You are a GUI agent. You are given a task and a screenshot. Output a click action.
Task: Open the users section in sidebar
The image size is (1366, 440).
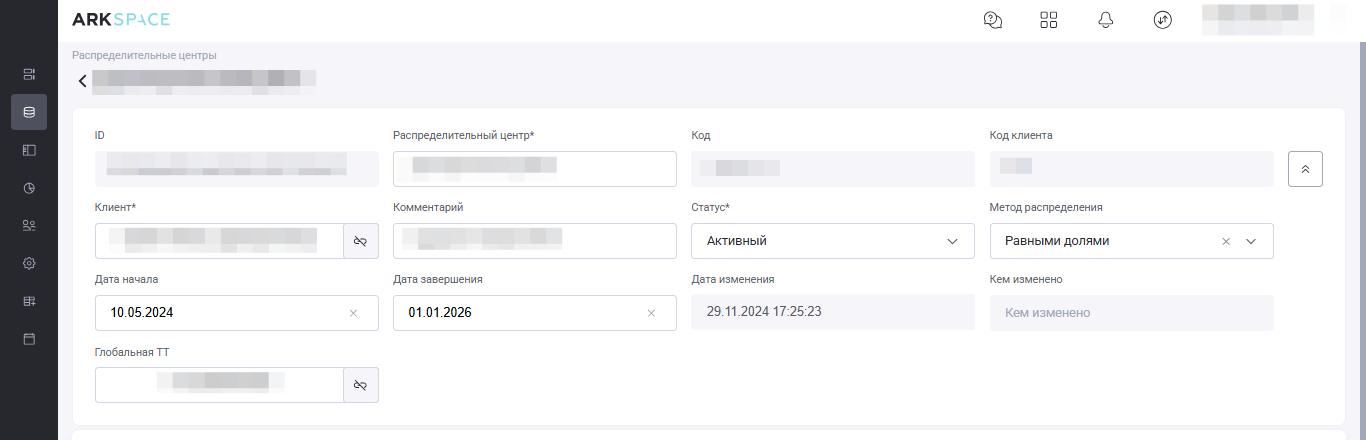[29, 226]
